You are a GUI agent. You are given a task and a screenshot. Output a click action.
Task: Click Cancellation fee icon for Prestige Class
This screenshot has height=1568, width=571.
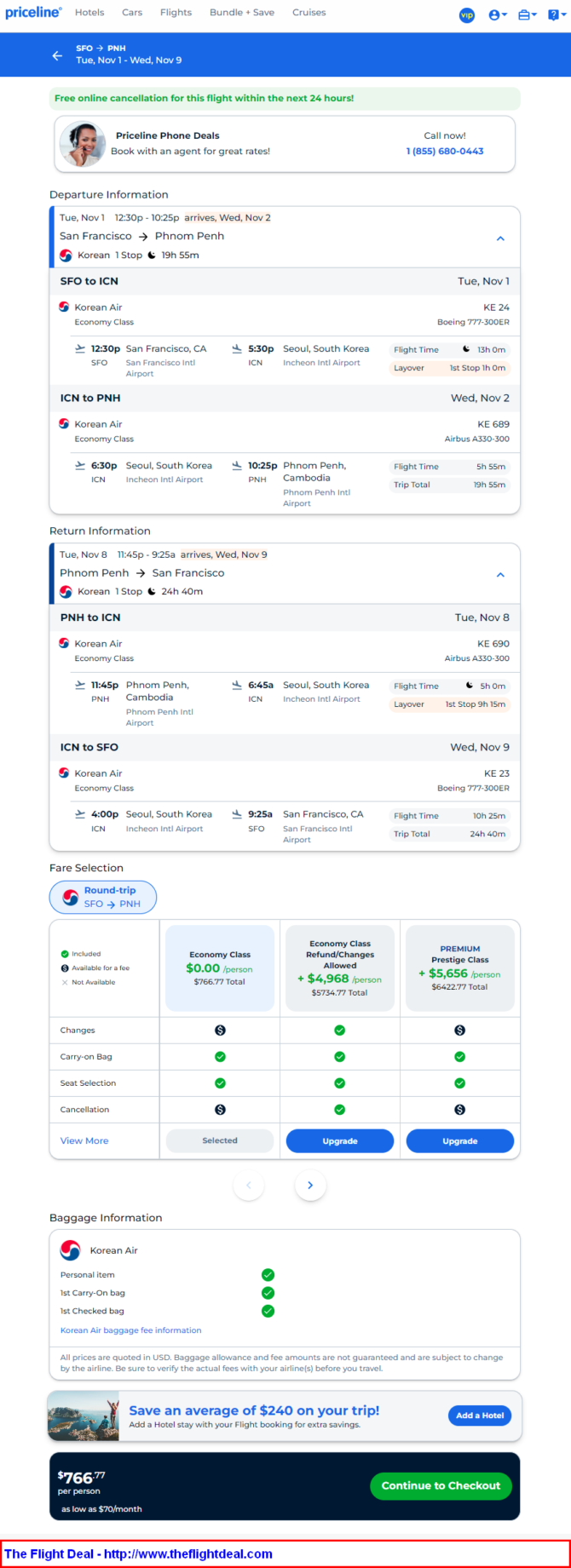tap(460, 1110)
